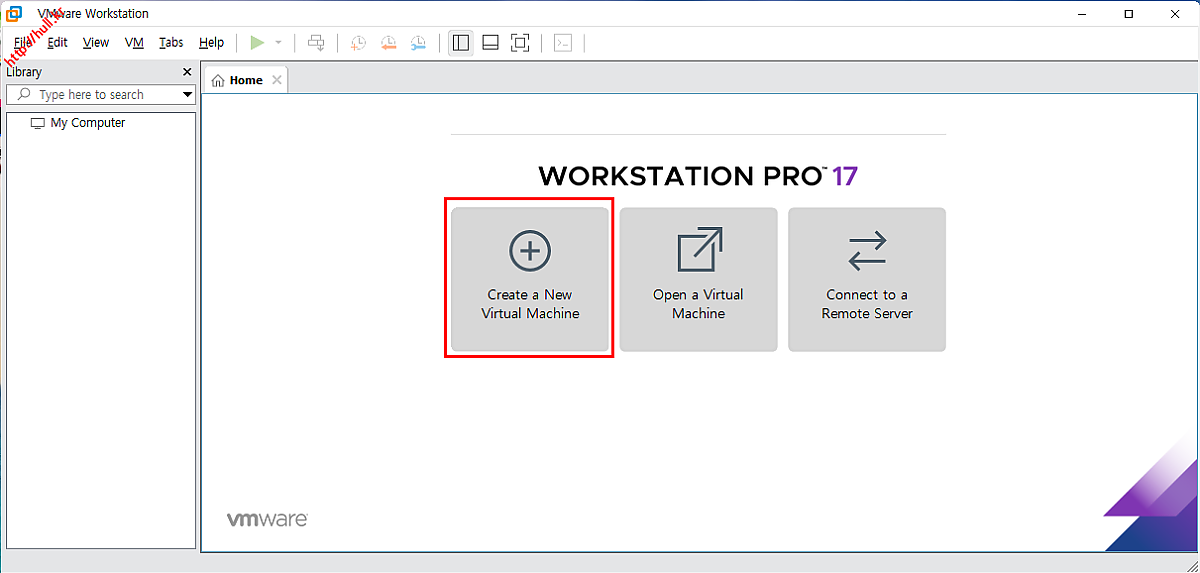Open the Snapshot Manager wrench-clock icon

418,42
